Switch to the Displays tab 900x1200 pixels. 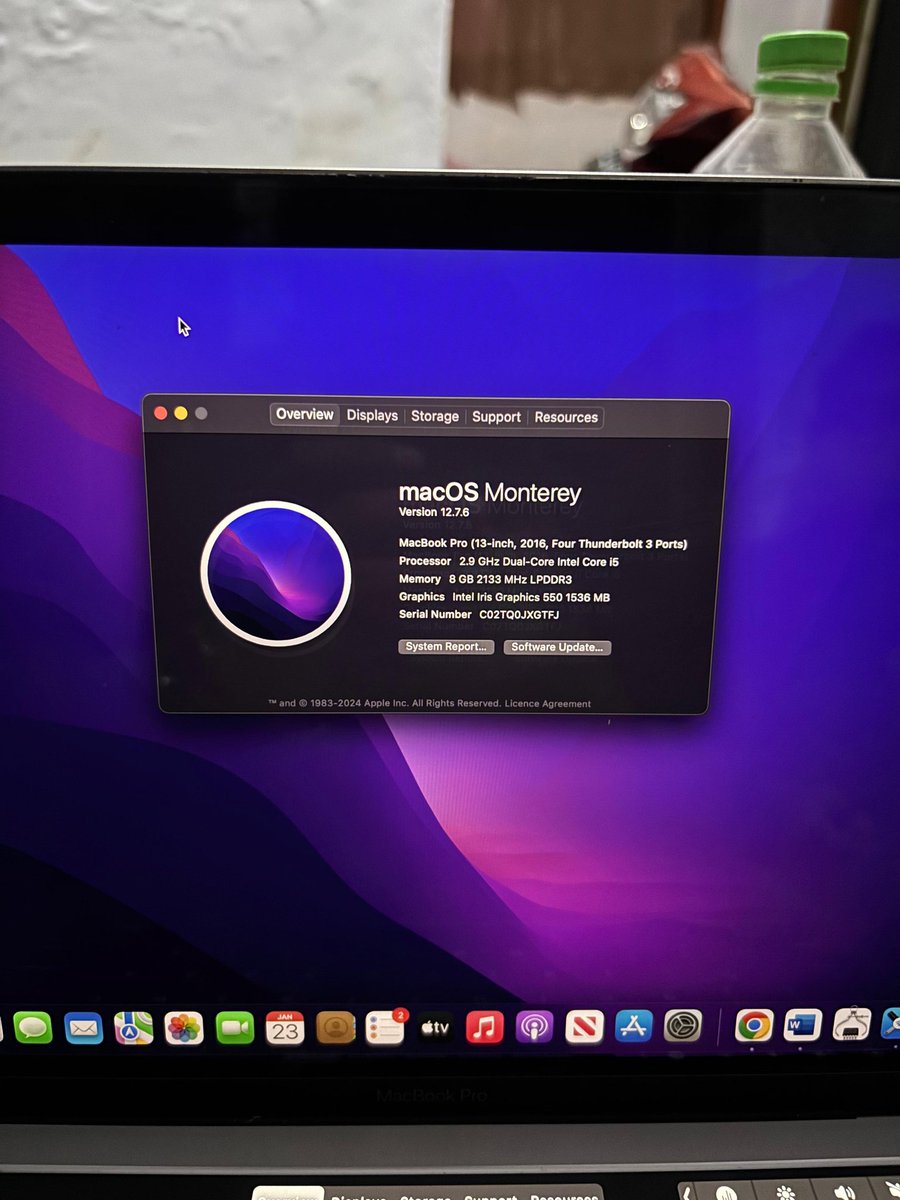(x=371, y=416)
